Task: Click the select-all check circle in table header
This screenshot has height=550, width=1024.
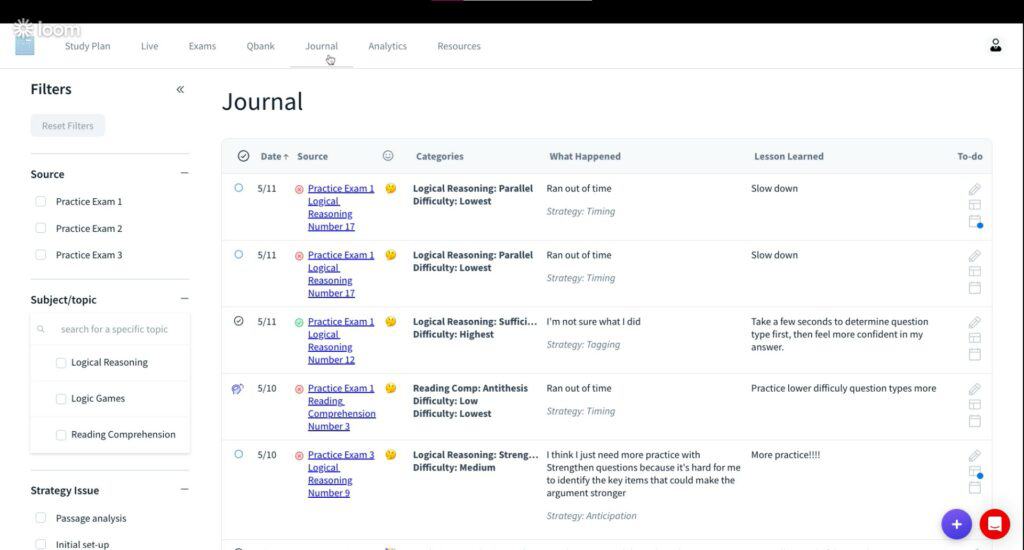Action: click(244, 156)
